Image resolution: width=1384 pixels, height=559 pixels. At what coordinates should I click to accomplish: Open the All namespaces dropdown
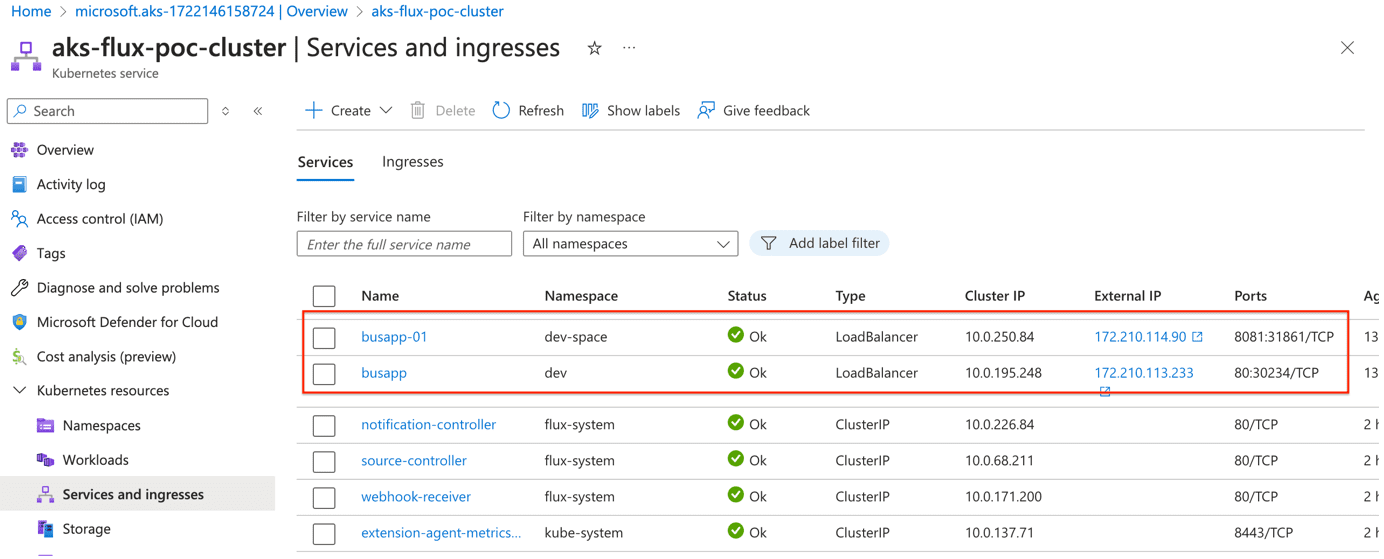(630, 244)
